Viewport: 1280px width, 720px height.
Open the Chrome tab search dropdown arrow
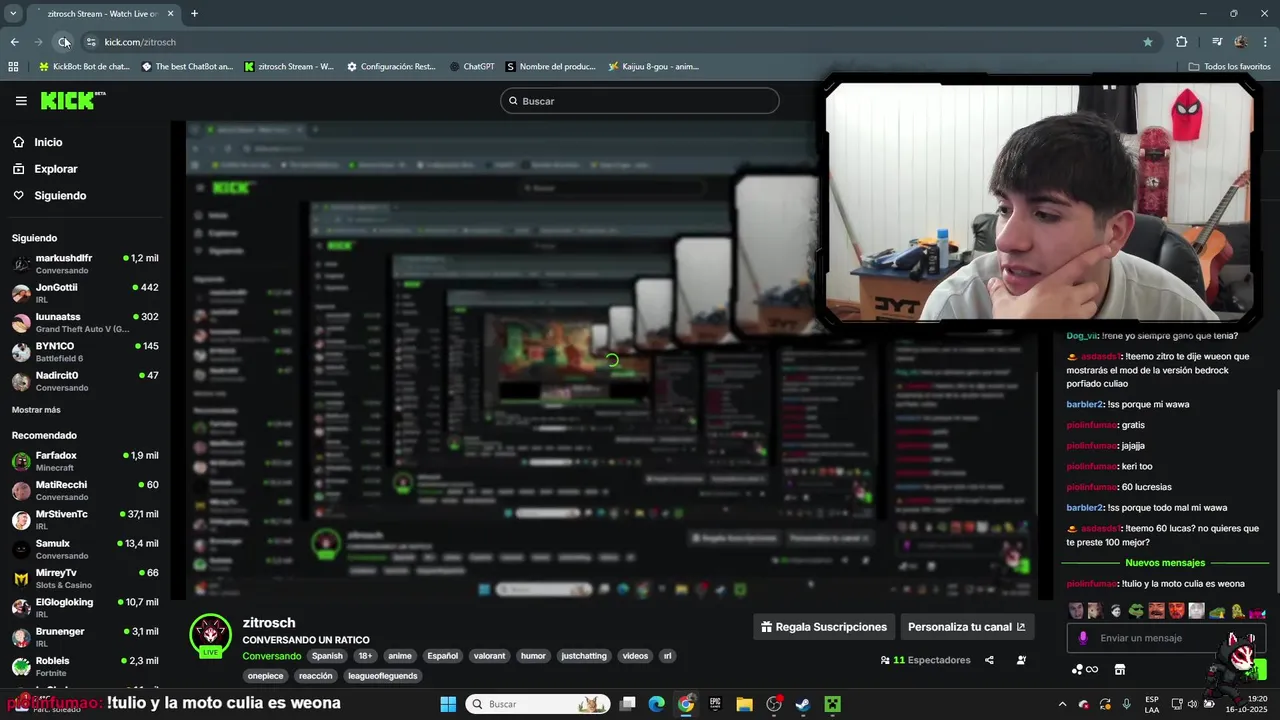(x=13, y=14)
